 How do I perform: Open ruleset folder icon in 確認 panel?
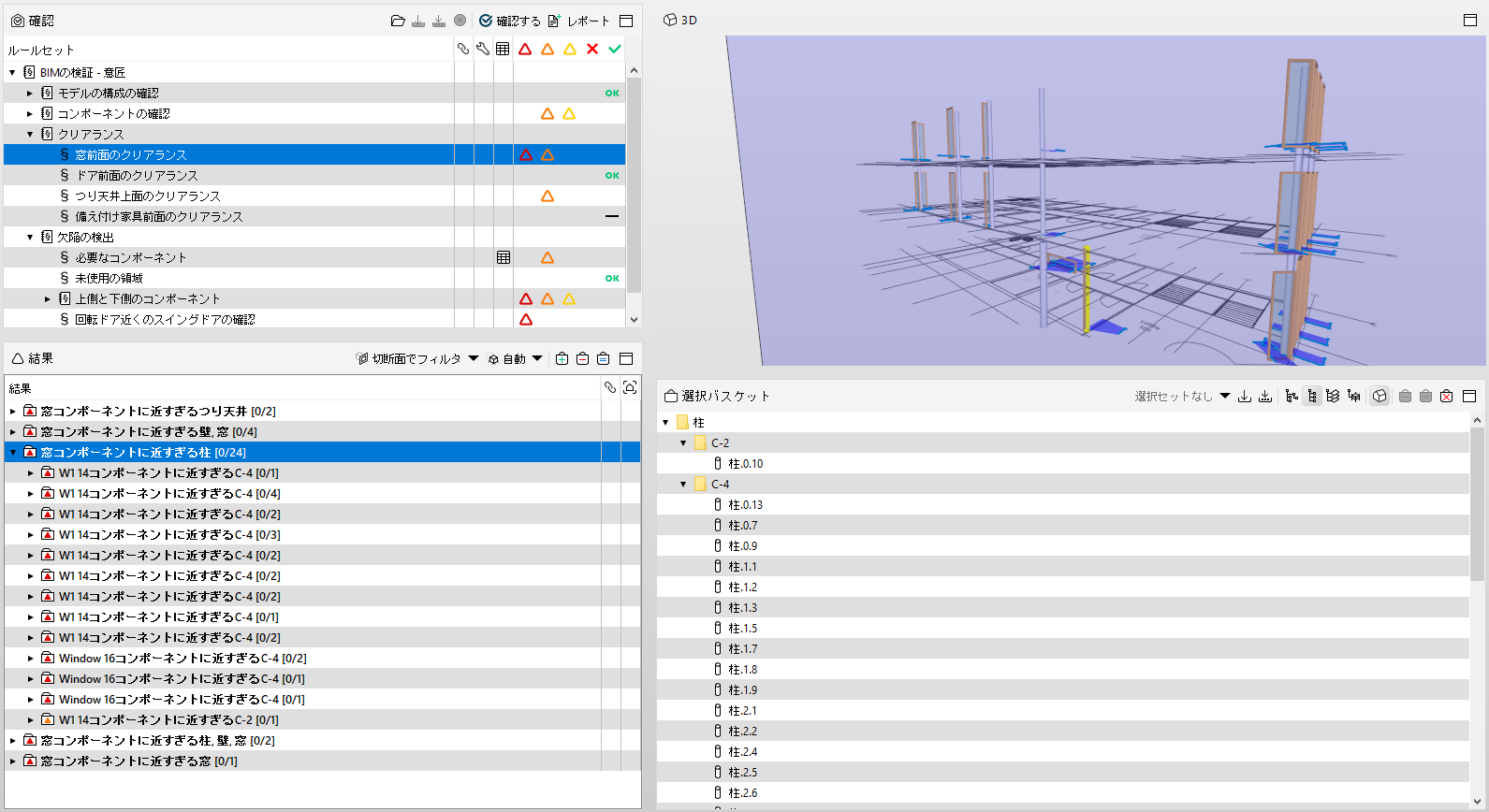[398, 21]
